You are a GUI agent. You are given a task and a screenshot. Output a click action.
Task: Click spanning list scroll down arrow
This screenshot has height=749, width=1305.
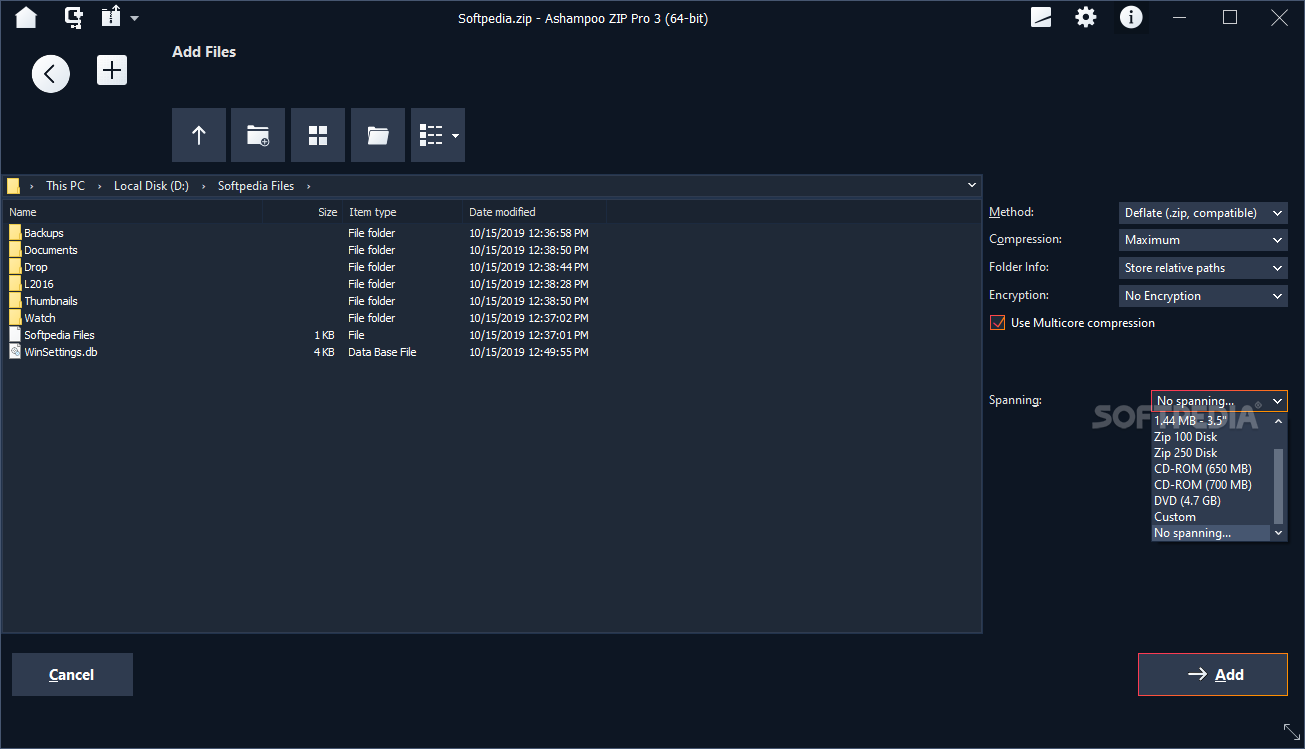(x=1278, y=534)
